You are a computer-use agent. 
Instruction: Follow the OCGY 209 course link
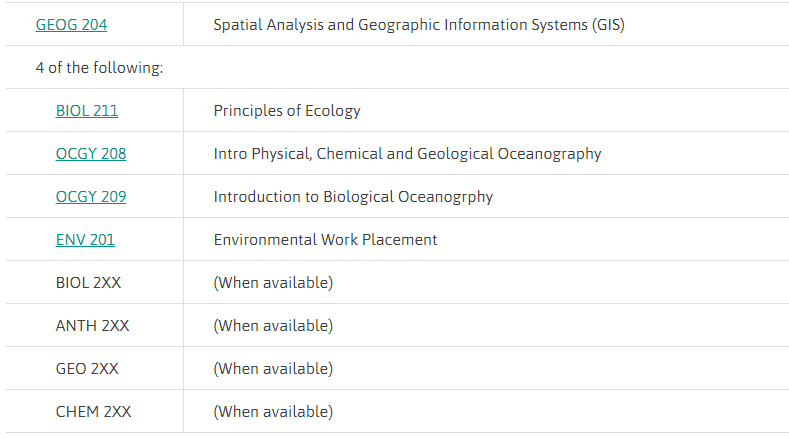pos(91,197)
